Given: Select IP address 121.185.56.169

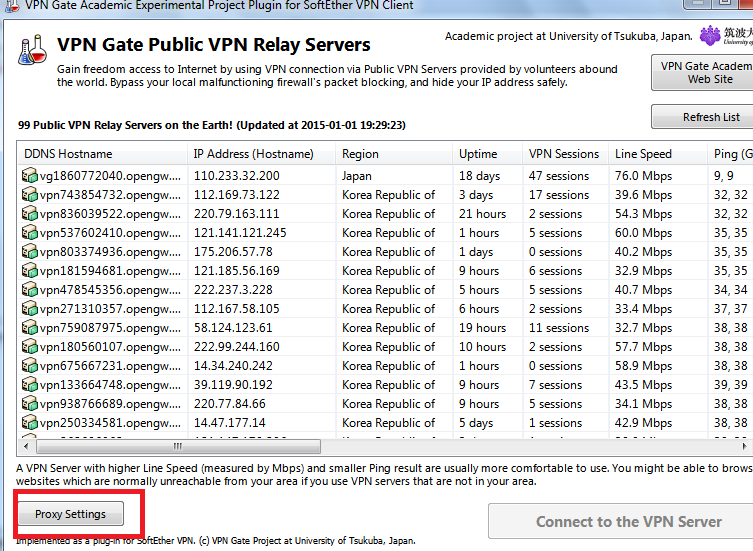Looking at the screenshot, I should pos(237,270).
